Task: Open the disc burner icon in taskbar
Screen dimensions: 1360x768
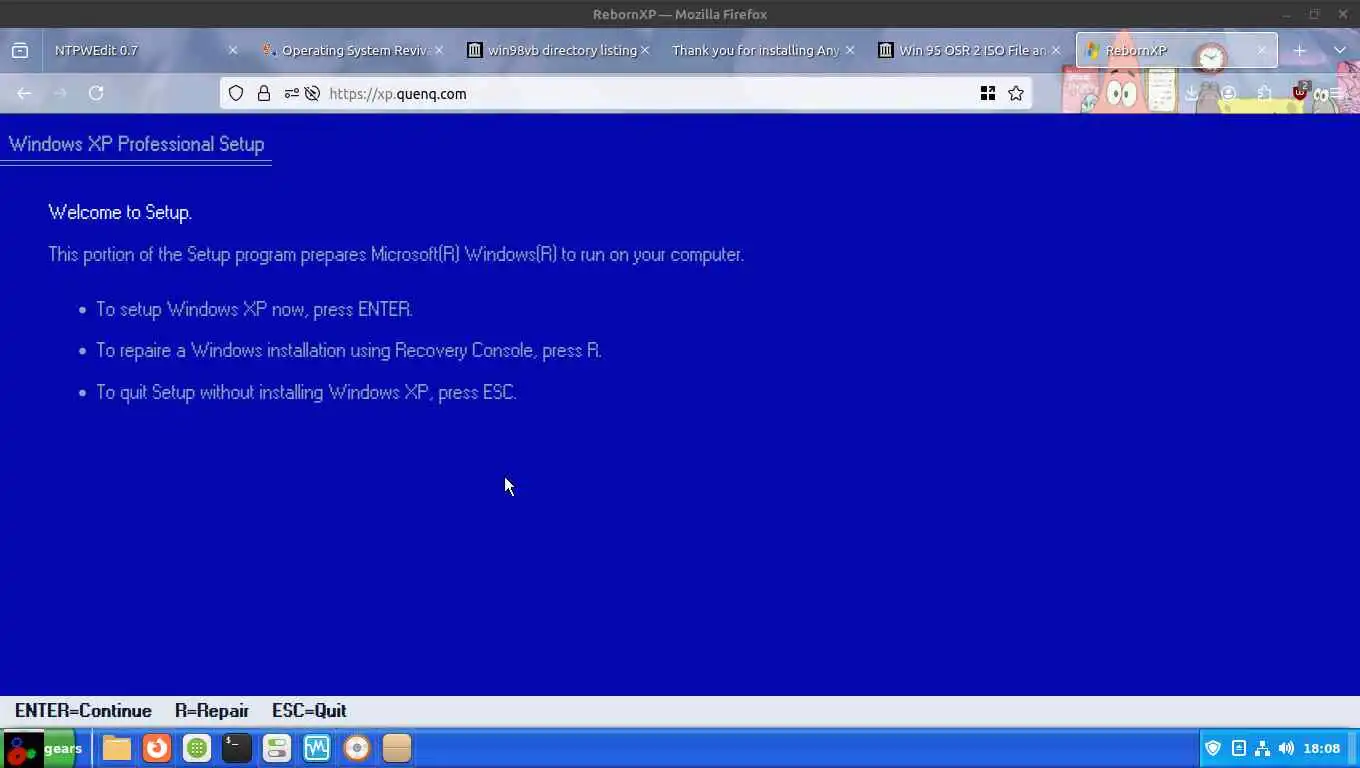Action: (x=357, y=748)
